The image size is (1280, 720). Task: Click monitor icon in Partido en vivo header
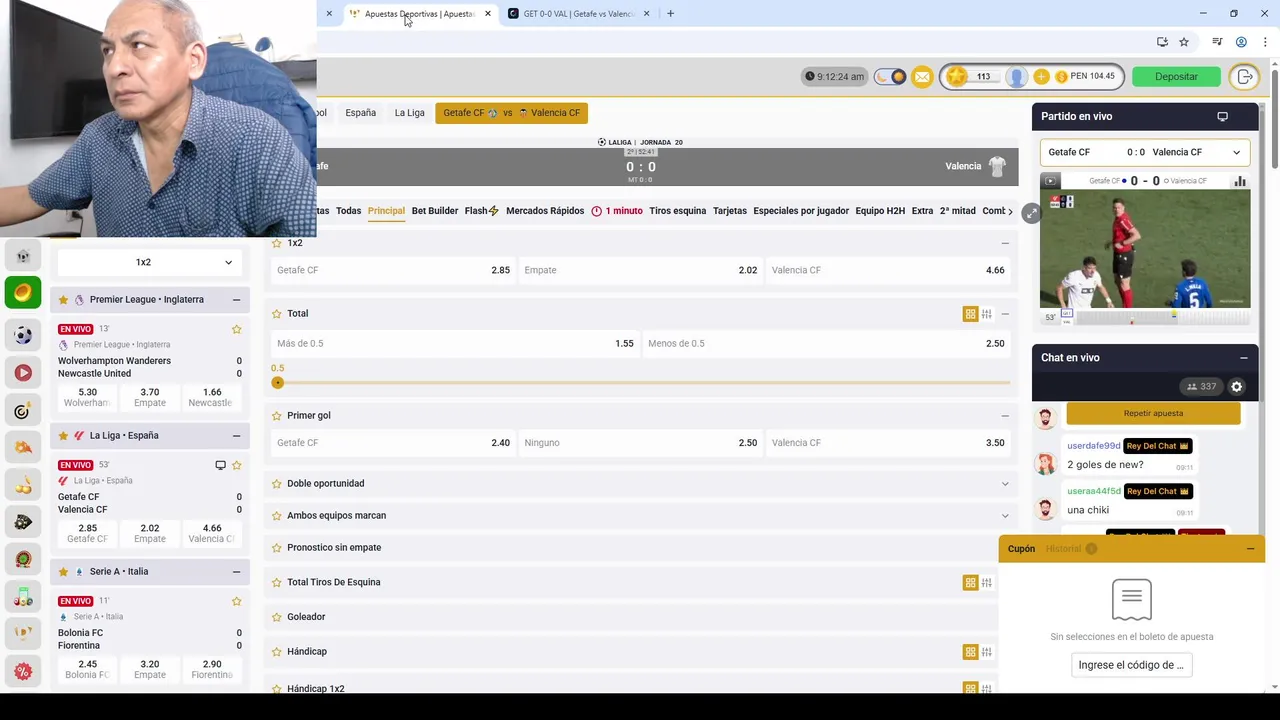pyautogui.click(x=1222, y=116)
